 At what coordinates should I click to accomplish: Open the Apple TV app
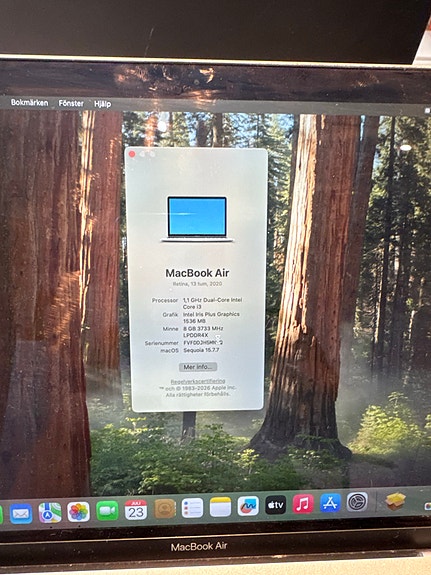[x=275, y=505]
